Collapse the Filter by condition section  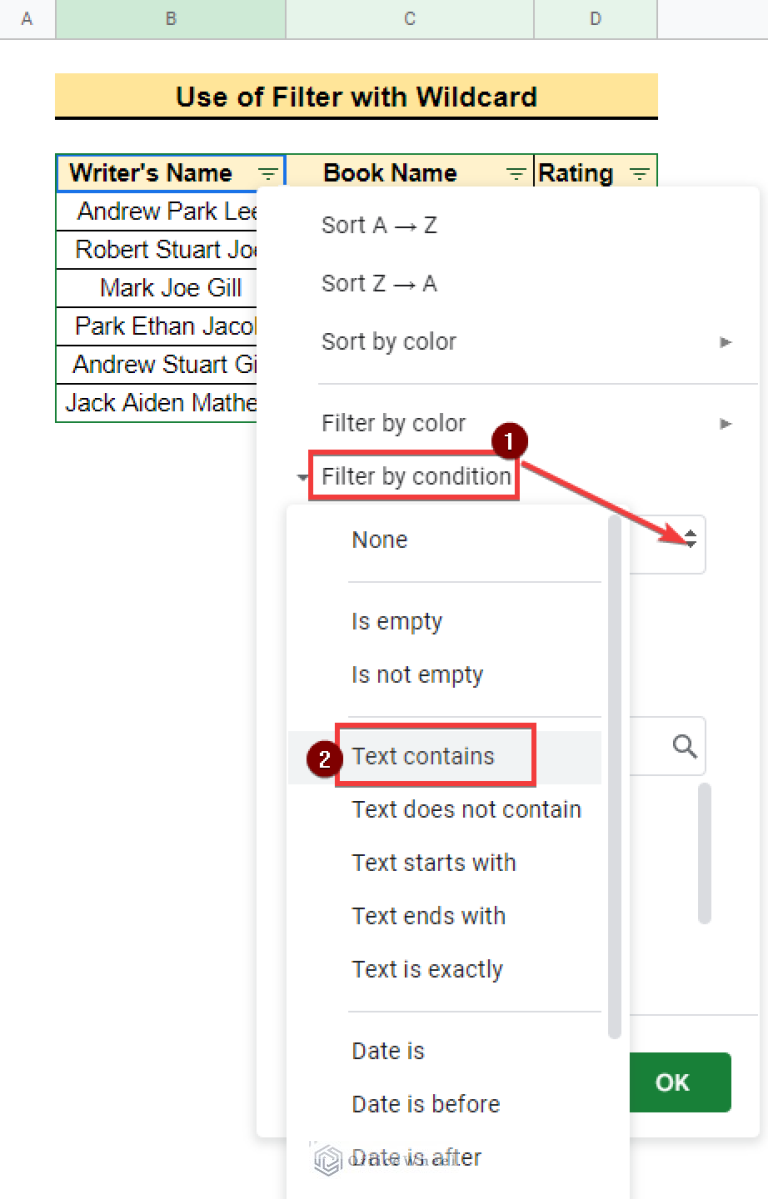[x=303, y=477]
